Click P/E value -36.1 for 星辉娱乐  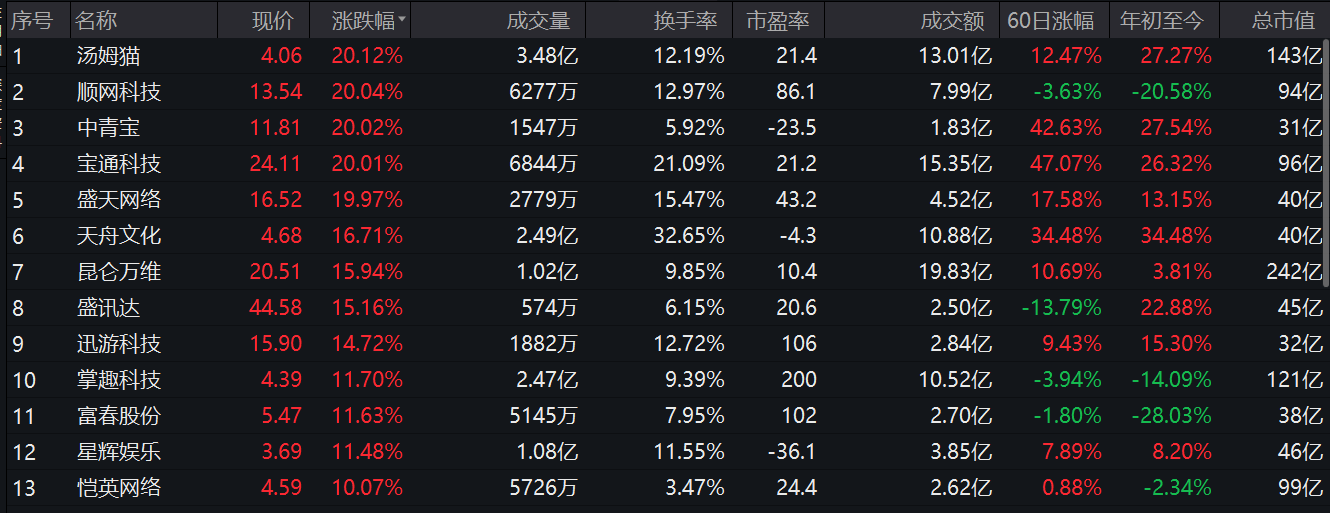pos(790,452)
